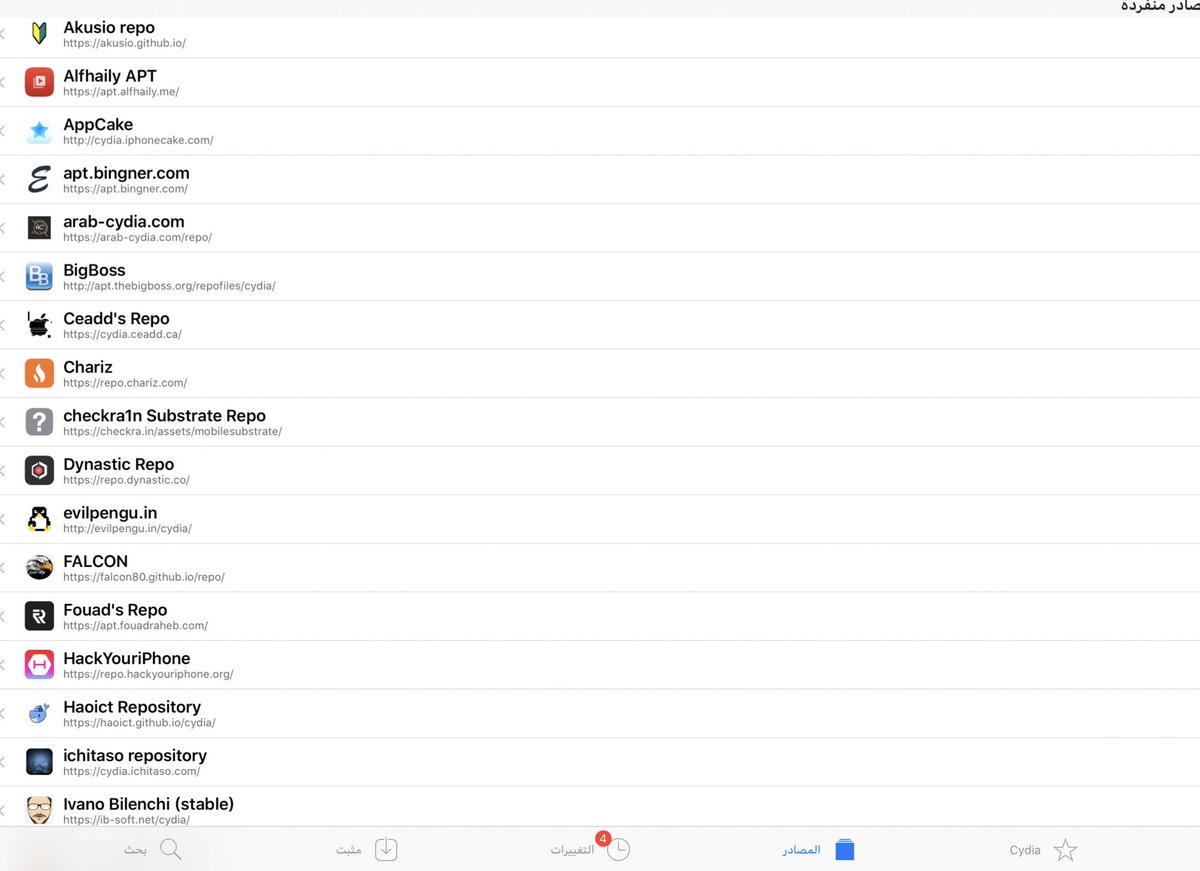Click URL http://apt.thebigboss.org/repofiles/cydia/

pos(169,286)
